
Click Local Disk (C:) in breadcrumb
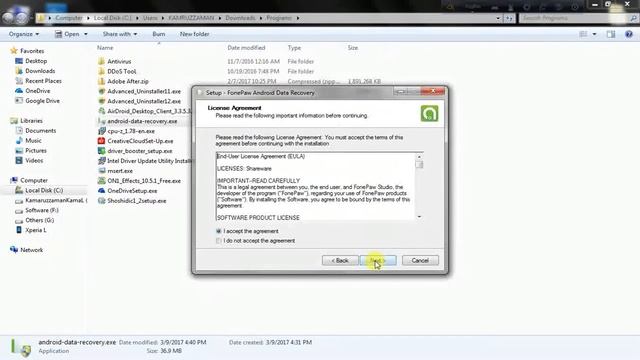pyautogui.click(x=112, y=18)
